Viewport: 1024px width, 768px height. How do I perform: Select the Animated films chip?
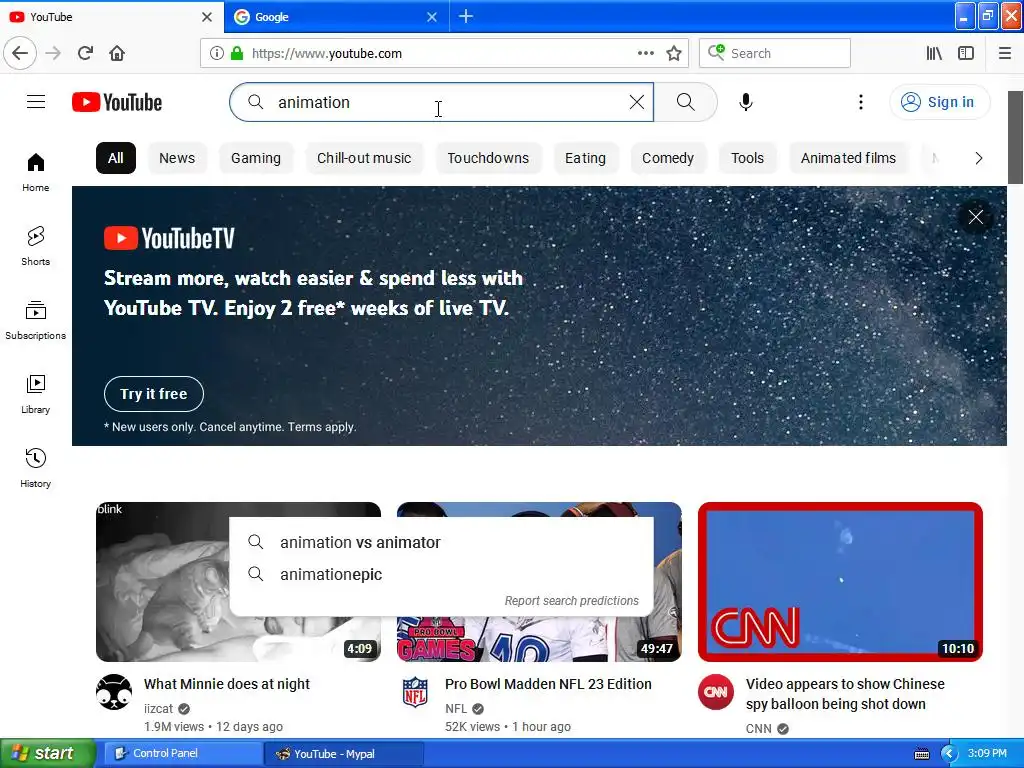click(848, 158)
